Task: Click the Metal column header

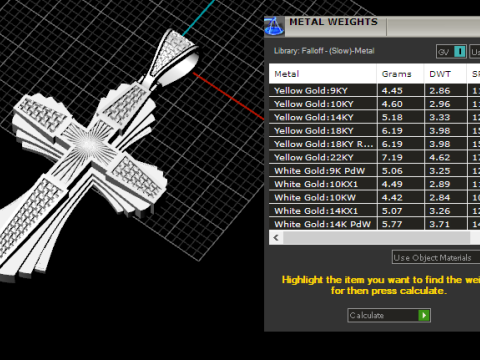Action: coord(323,74)
